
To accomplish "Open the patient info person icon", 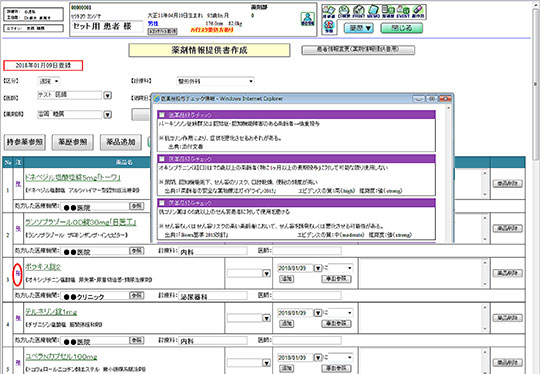I will tap(308, 19).
